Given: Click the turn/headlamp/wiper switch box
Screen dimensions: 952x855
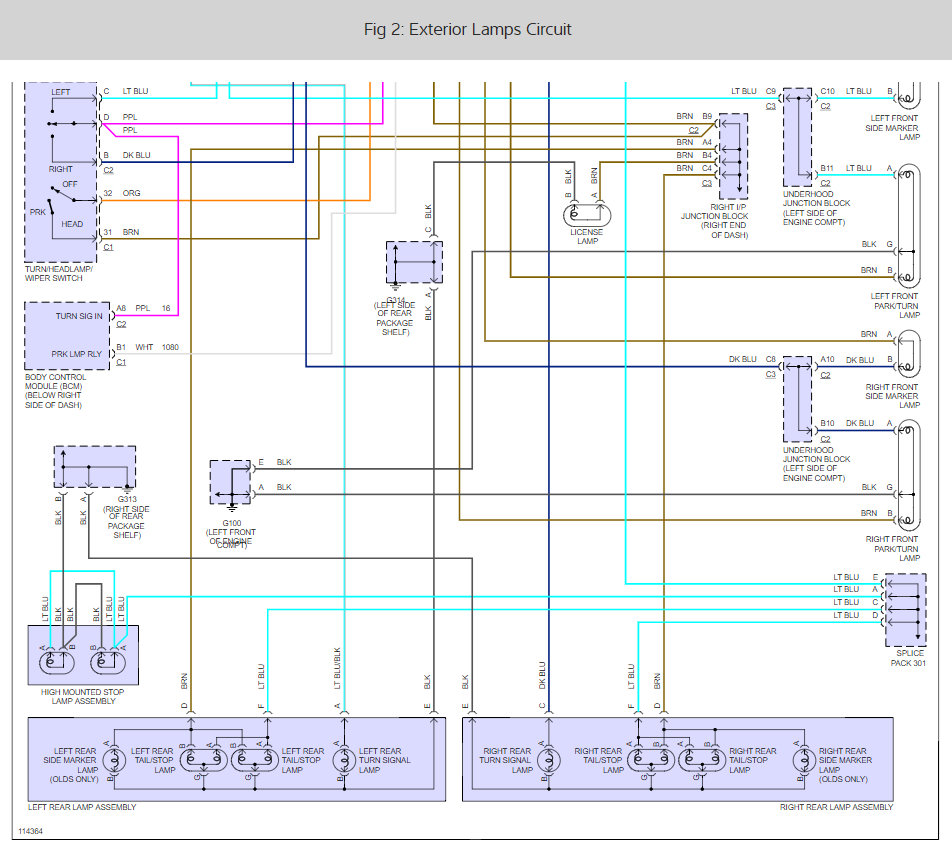Looking at the screenshot, I should tap(61, 172).
